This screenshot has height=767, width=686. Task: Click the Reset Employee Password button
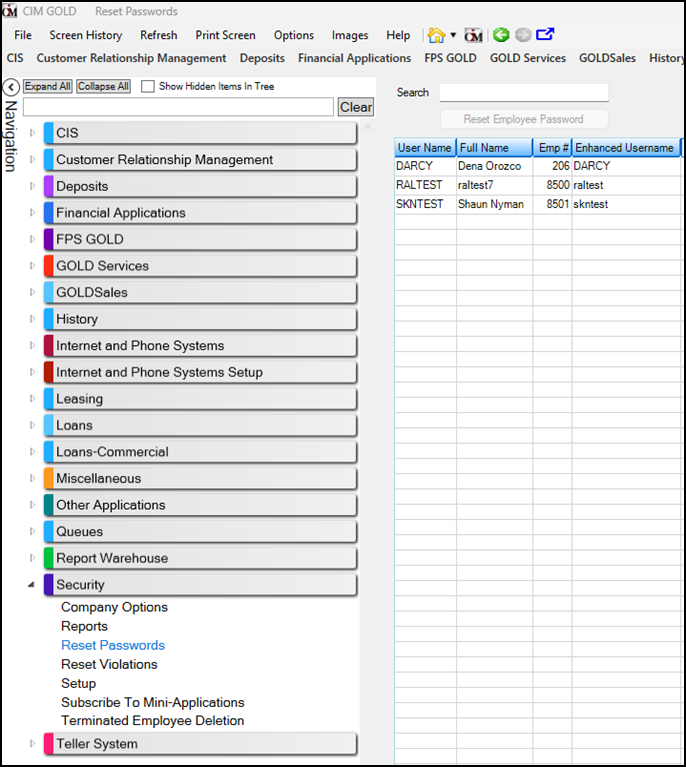pos(524,119)
